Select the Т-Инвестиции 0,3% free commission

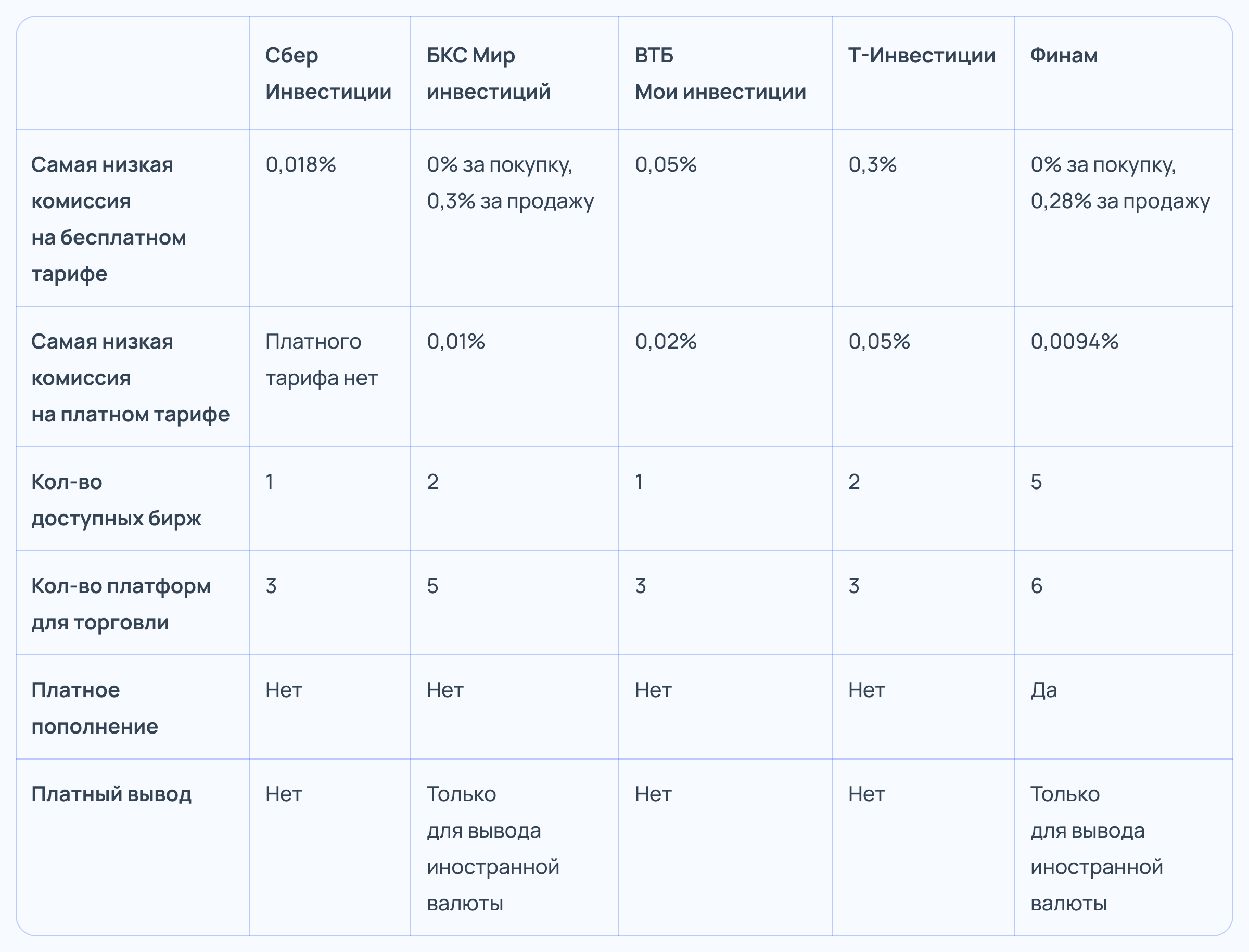(873, 164)
